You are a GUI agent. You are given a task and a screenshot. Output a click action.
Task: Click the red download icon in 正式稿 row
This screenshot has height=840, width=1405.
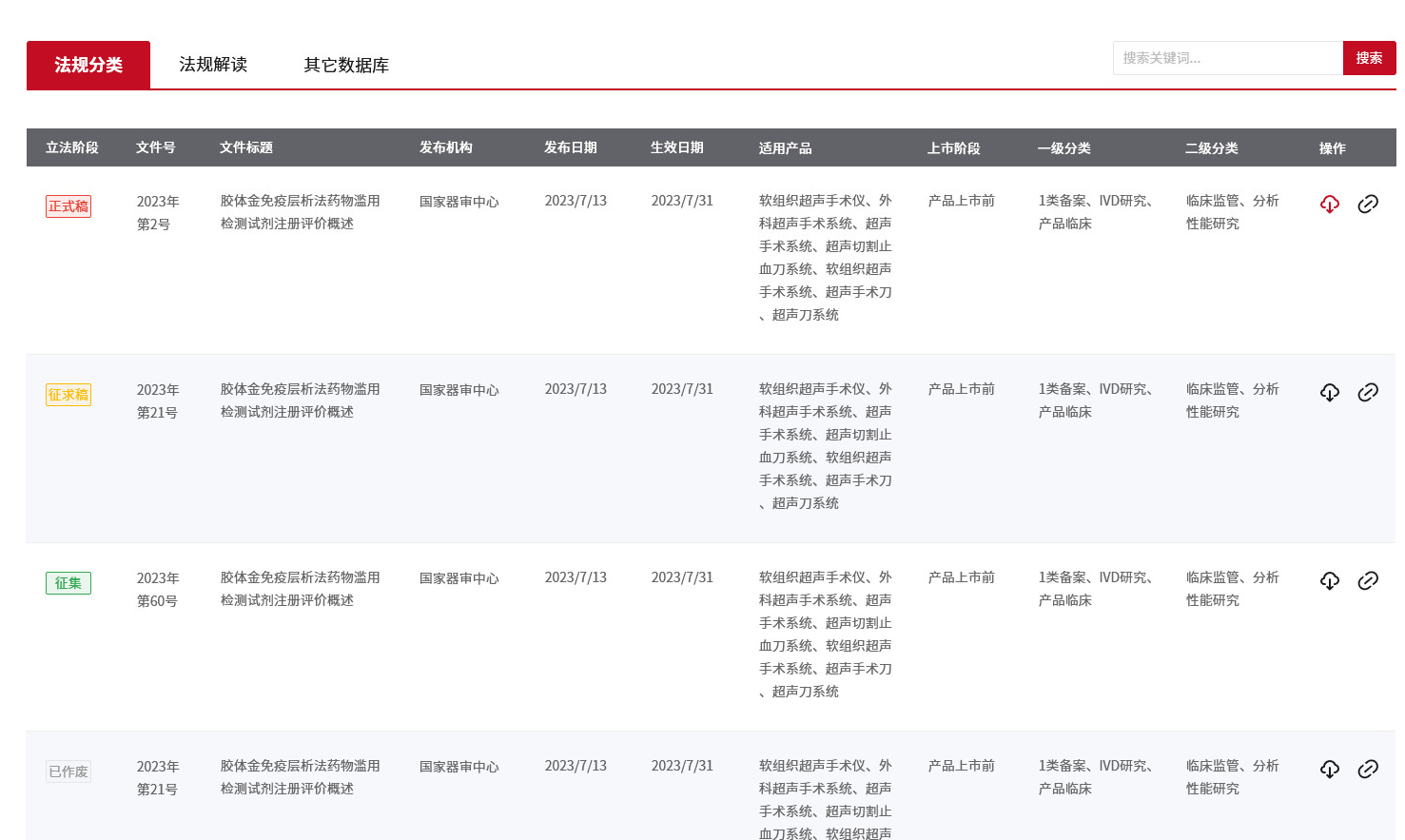[1329, 204]
